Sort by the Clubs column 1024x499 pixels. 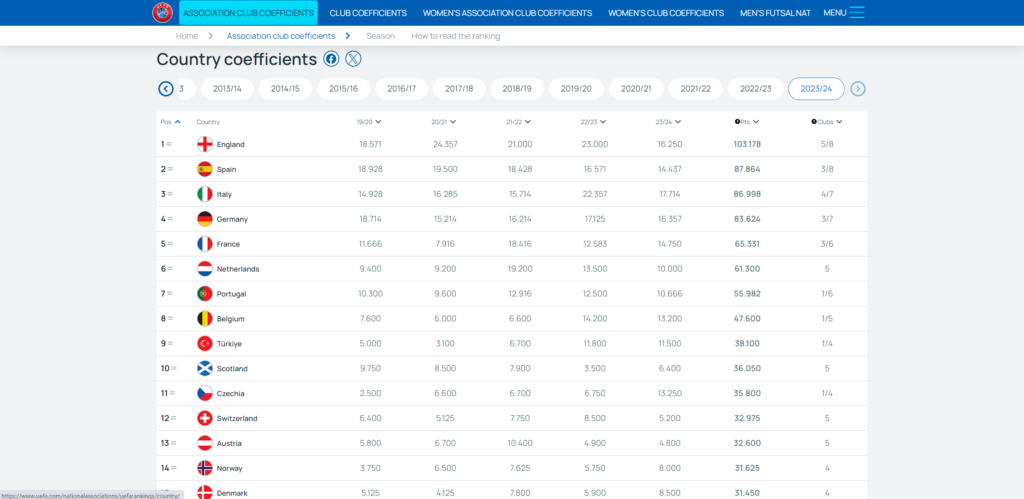coord(826,122)
